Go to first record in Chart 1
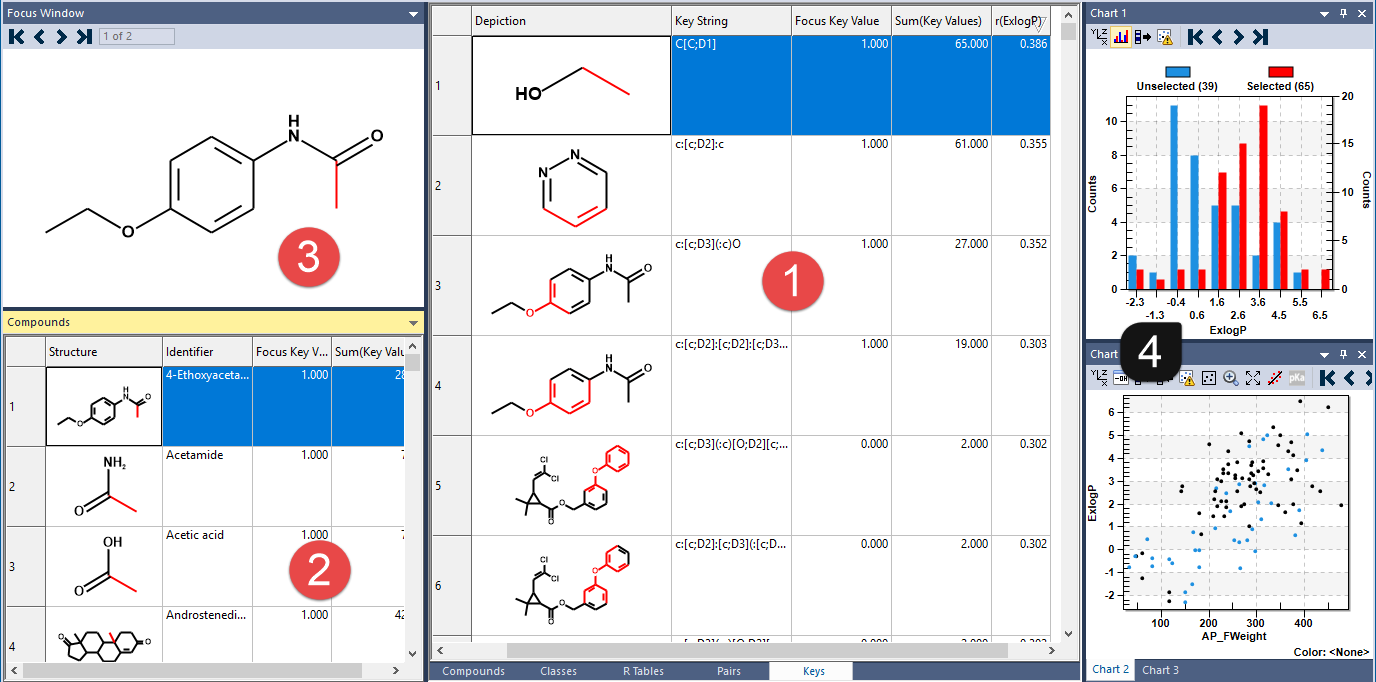The width and height of the screenshot is (1376, 682). click(1195, 37)
